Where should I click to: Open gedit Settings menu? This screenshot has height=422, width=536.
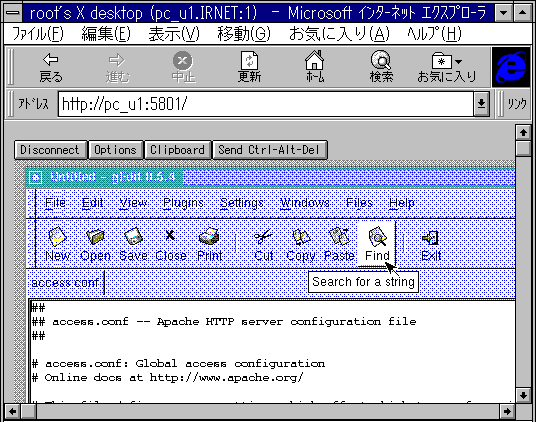242,203
